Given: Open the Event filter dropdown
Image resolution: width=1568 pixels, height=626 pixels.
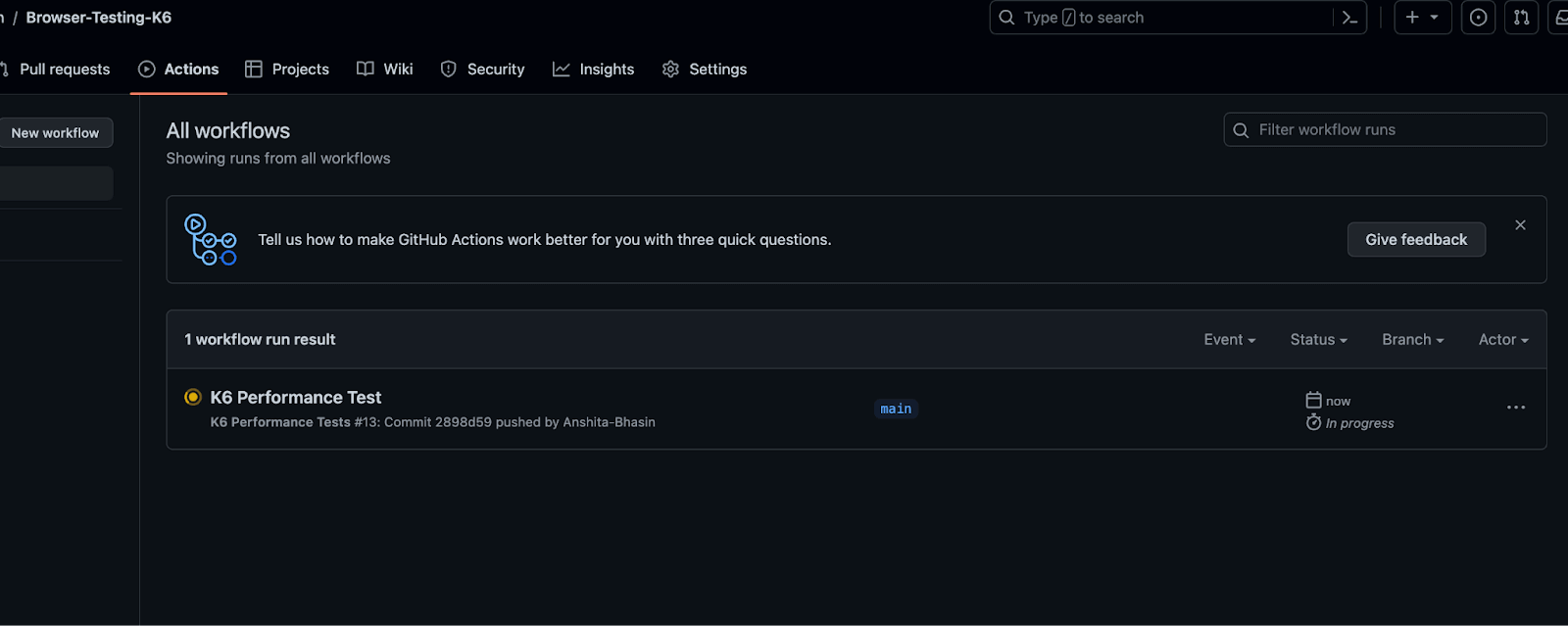Looking at the screenshot, I should pos(1229,339).
